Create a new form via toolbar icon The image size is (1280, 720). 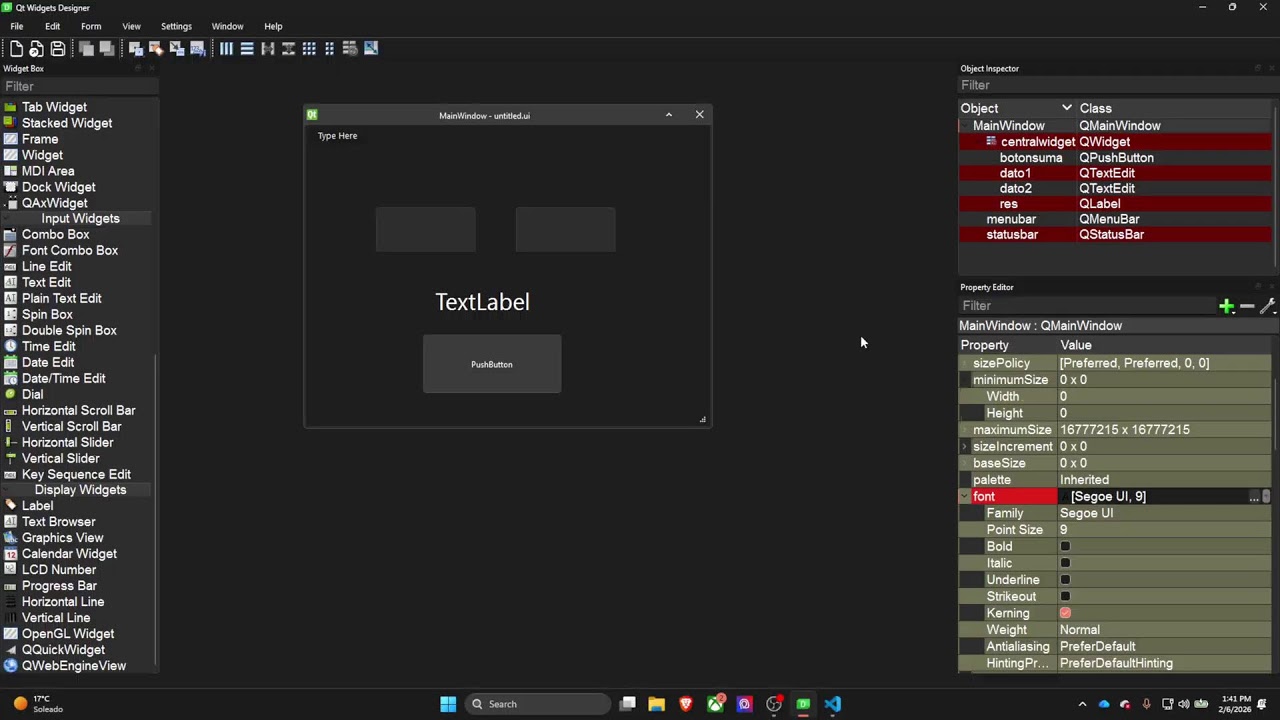(x=16, y=48)
